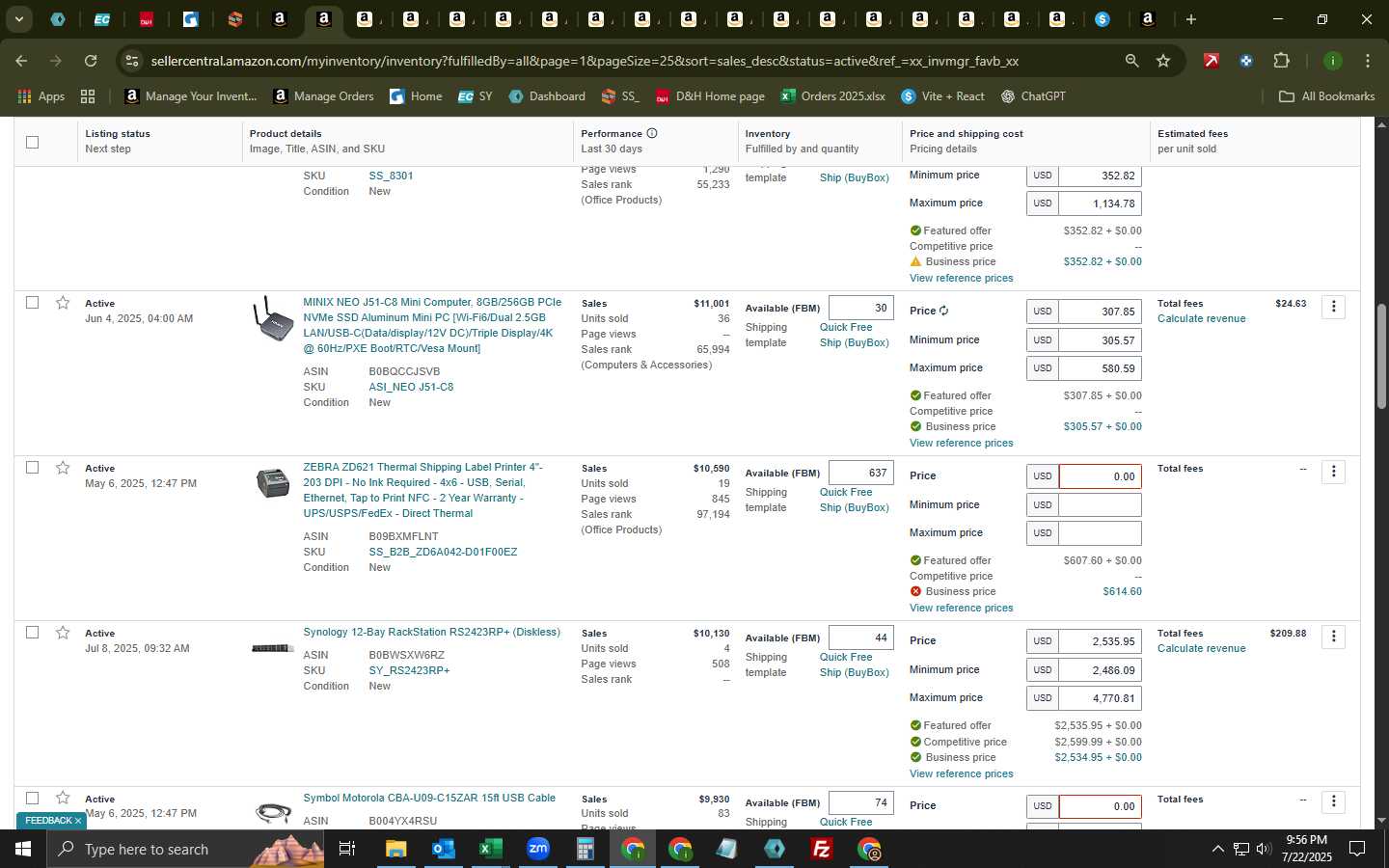This screenshot has width=1389, height=868.
Task: Open the notifications action center
Action: pyautogui.click(x=1356, y=849)
